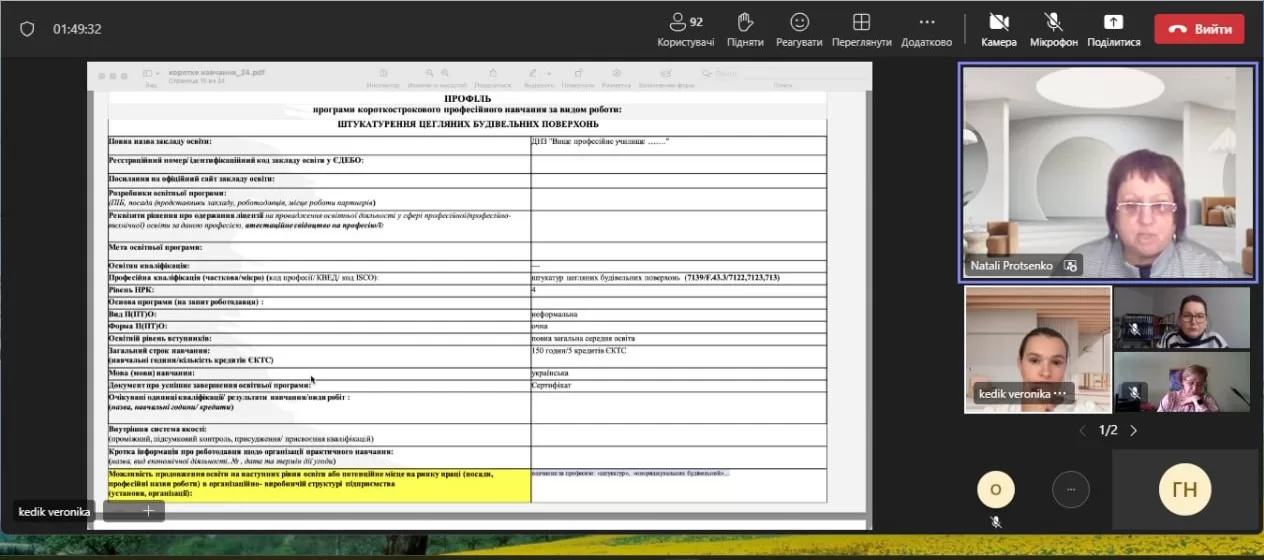Go to previous page of participant videos

click(1082, 430)
